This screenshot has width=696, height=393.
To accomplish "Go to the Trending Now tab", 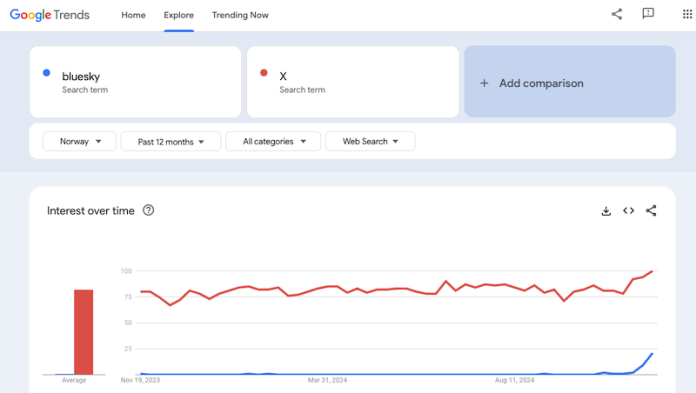I will 240,15.
